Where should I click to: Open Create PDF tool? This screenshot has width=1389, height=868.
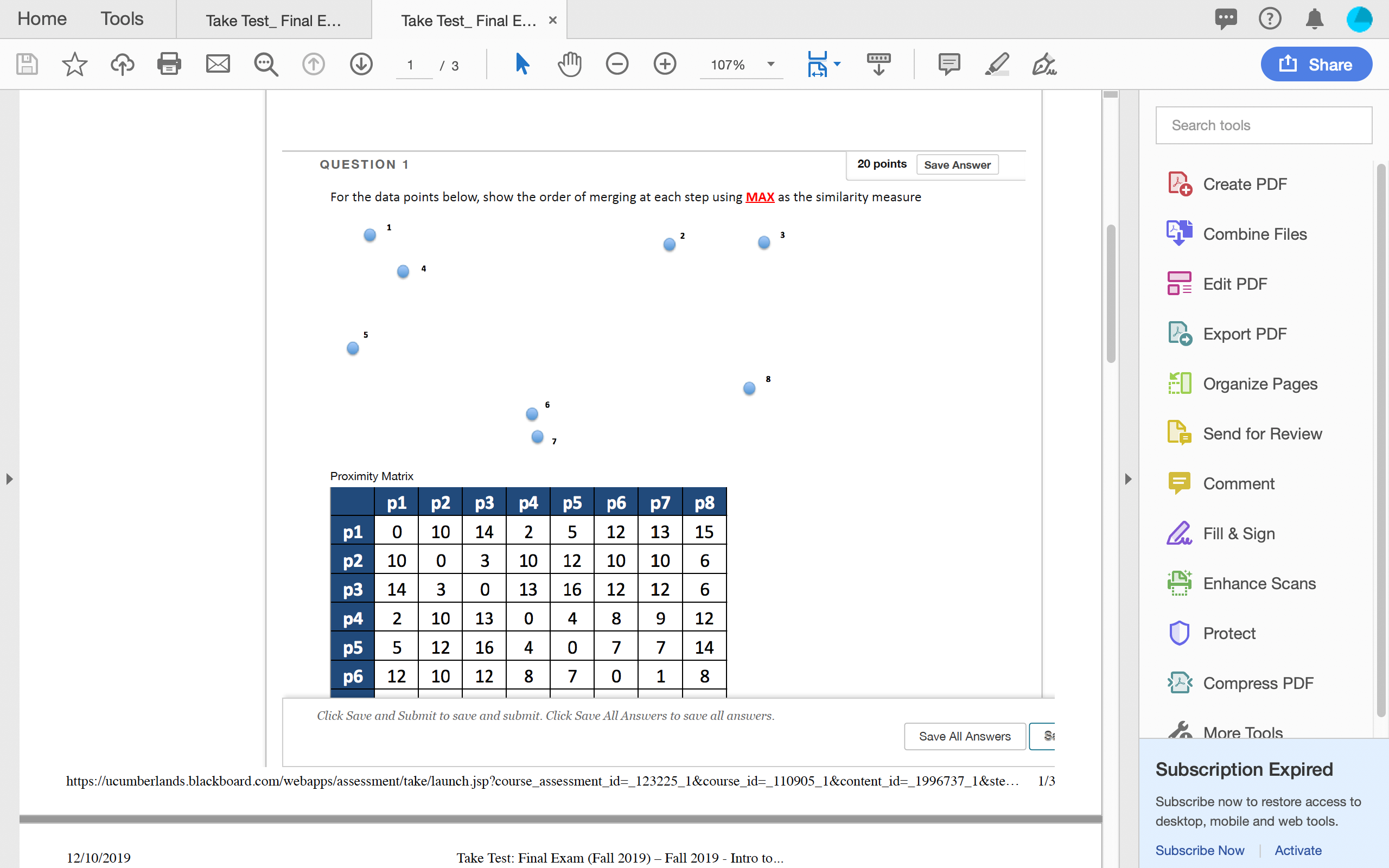pos(1227,184)
